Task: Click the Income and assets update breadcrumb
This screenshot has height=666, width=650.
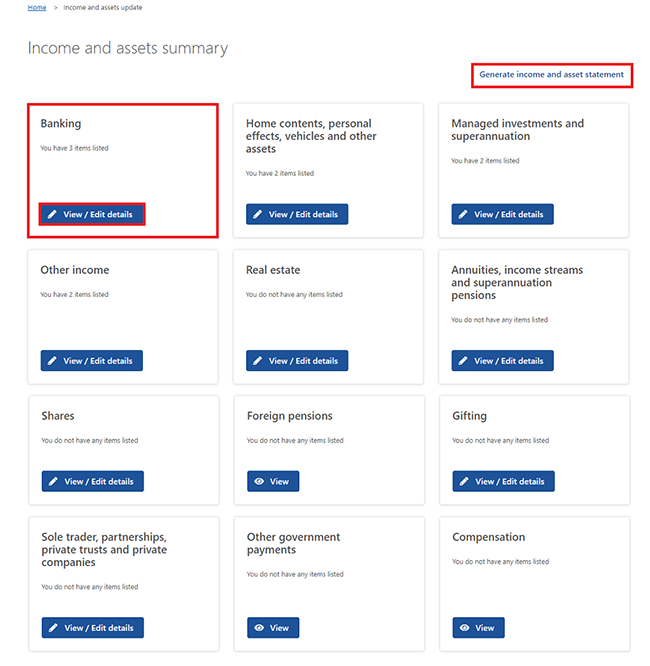Action: [103, 7]
